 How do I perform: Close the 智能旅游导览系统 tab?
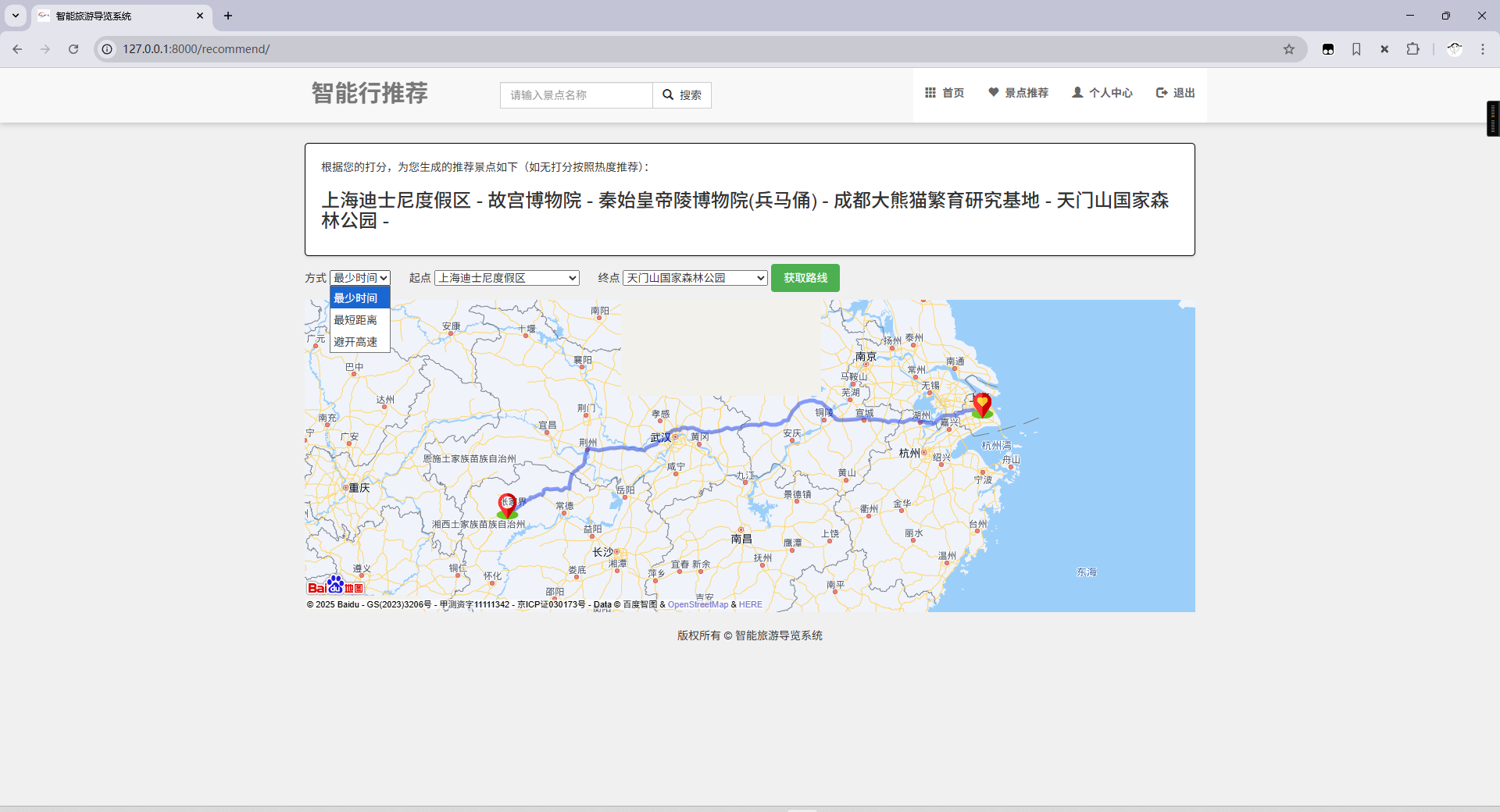[x=200, y=16]
